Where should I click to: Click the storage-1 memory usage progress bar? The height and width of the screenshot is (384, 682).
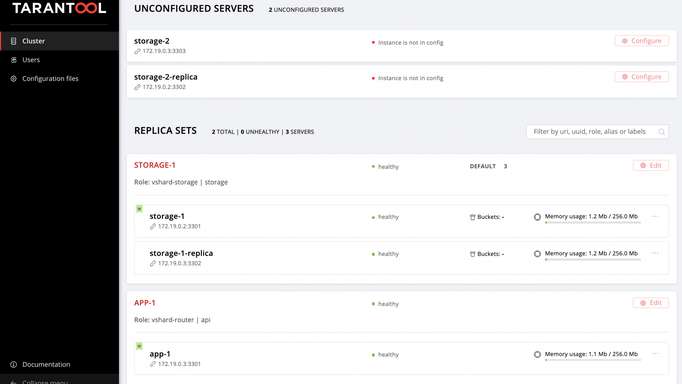click(592, 223)
